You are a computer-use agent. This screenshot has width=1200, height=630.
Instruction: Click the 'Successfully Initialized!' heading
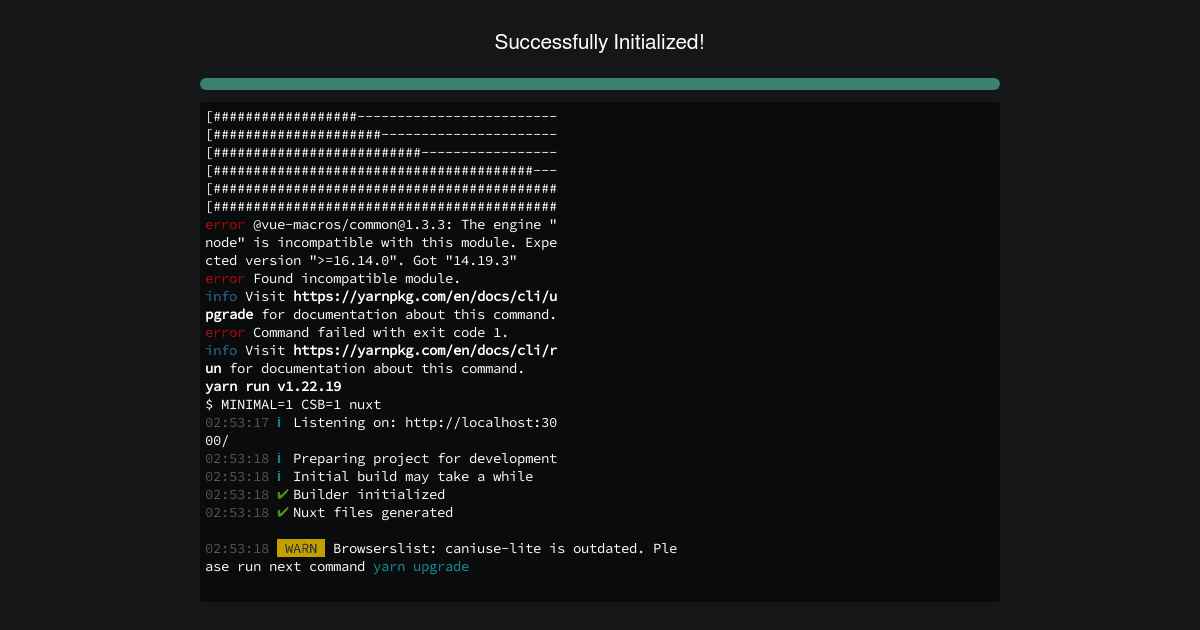coord(600,42)
